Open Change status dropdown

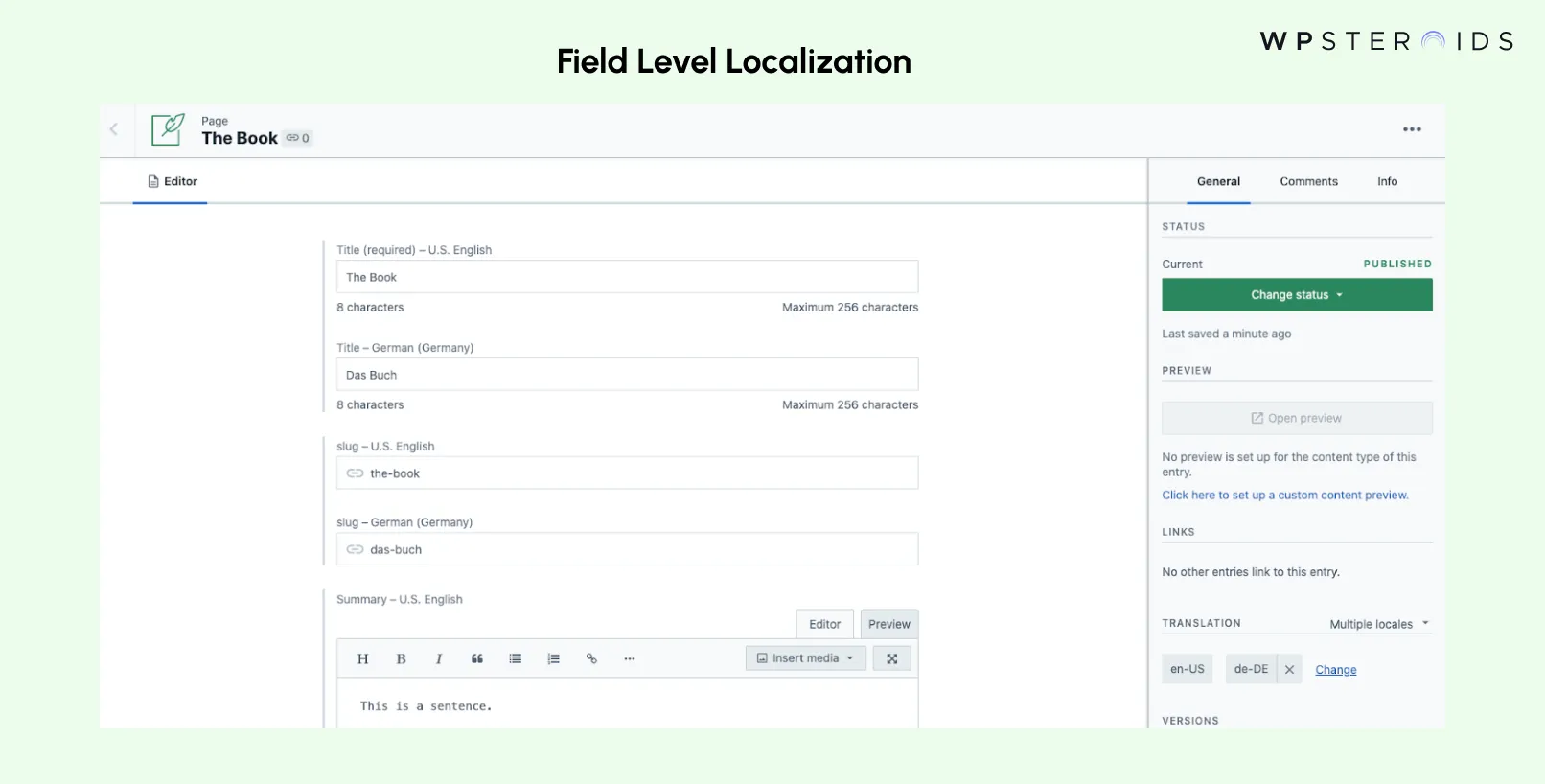(x=1297, y=295)
